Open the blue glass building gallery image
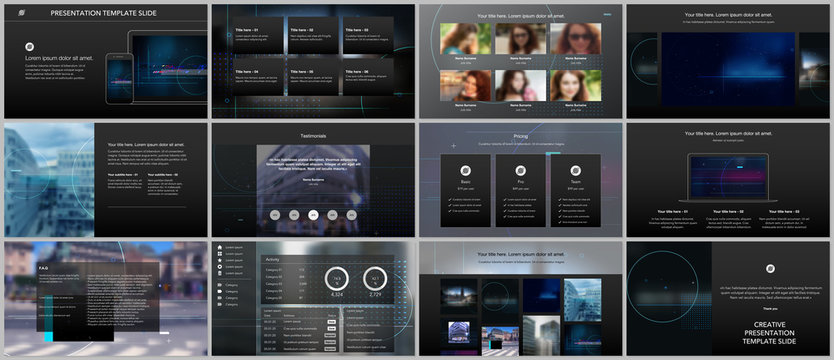This screenshot has width=834, height=360. pos(582,299)
